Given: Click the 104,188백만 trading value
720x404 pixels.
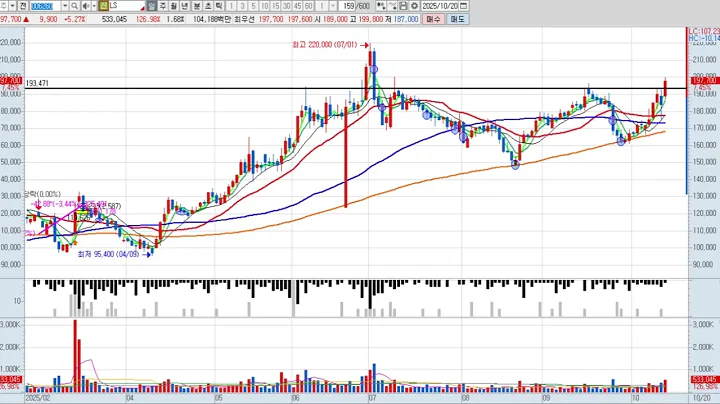Looking at the screenshot, I should point(212,19).
